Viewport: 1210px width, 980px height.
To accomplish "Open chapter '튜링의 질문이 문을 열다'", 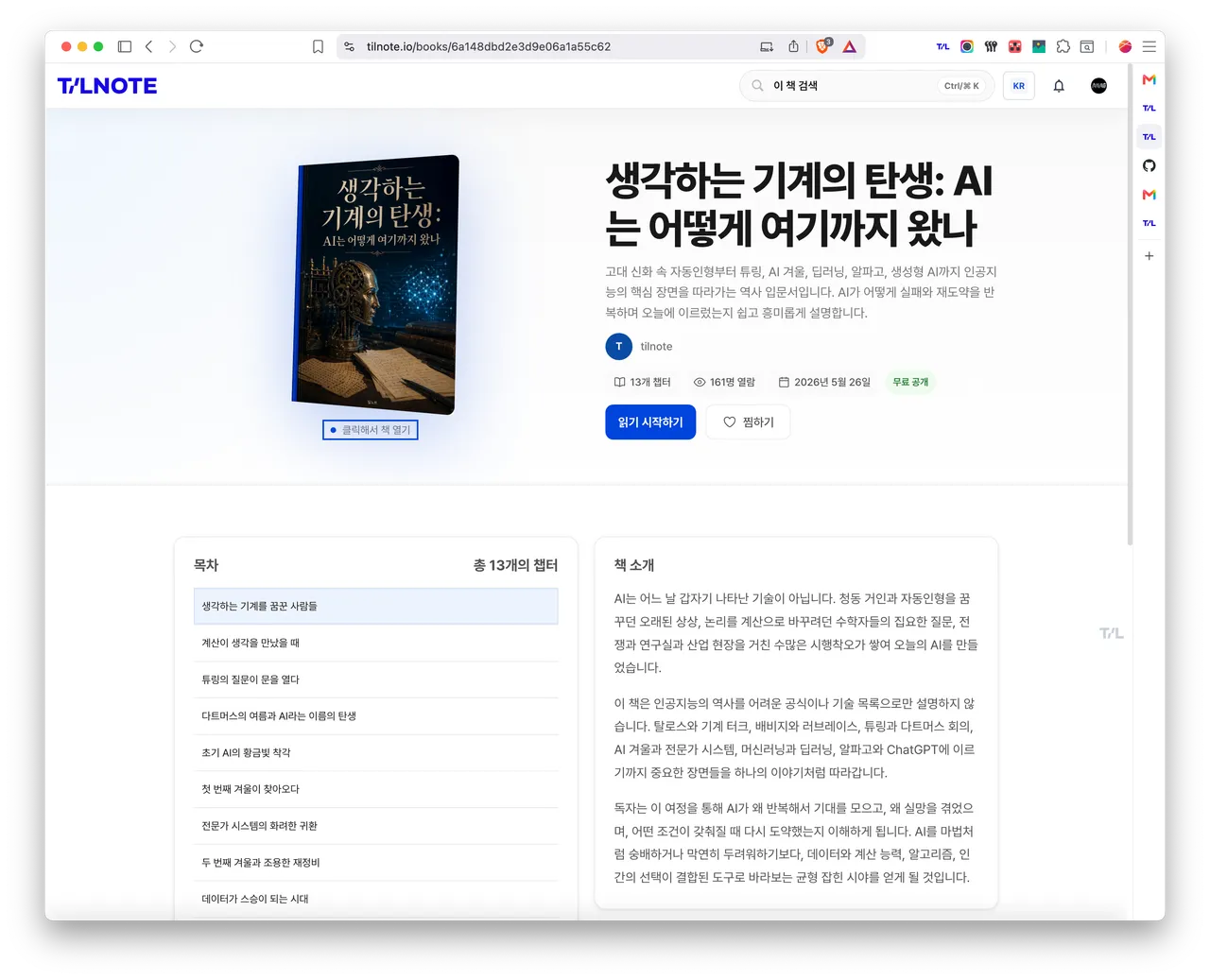I will tap(376, 679).
